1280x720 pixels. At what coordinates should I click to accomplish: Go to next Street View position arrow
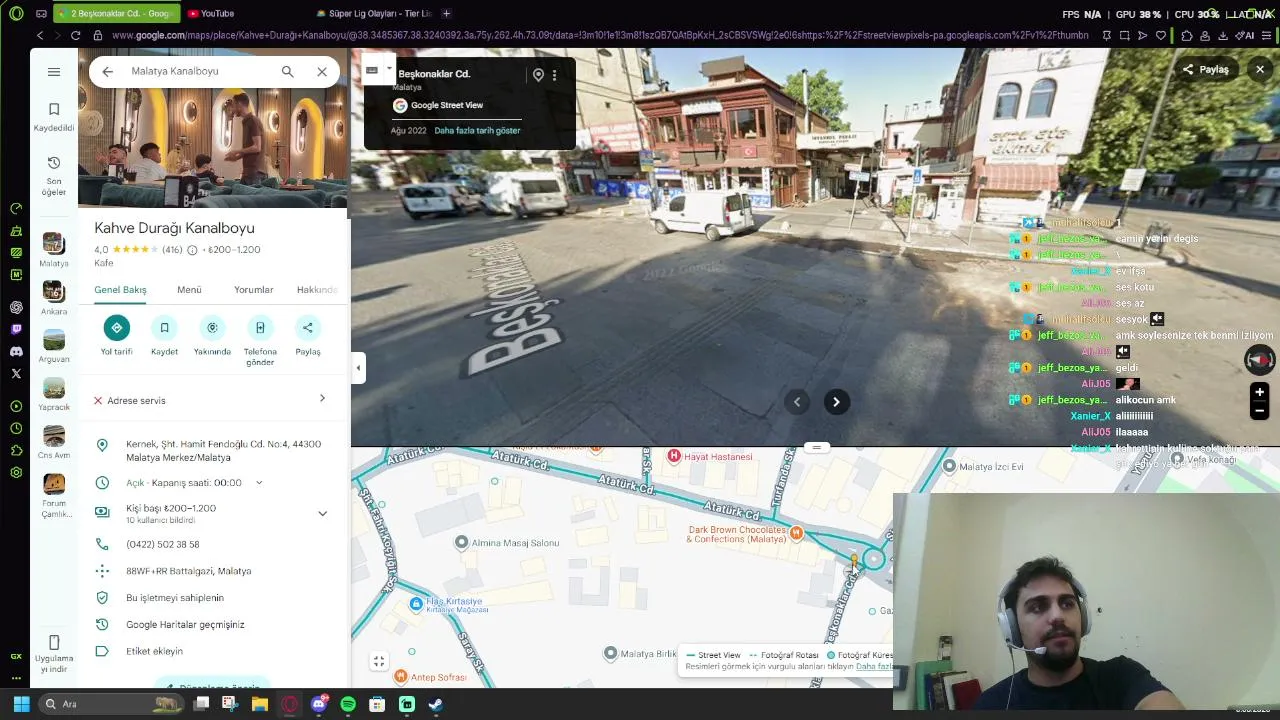tap(837, 402)
